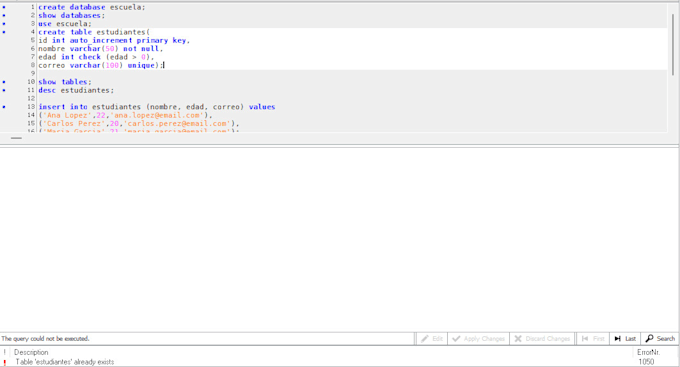Screen dimensions: 680x367
Task: Click the blue statement marker beside line 4
Action: (4, 32)
